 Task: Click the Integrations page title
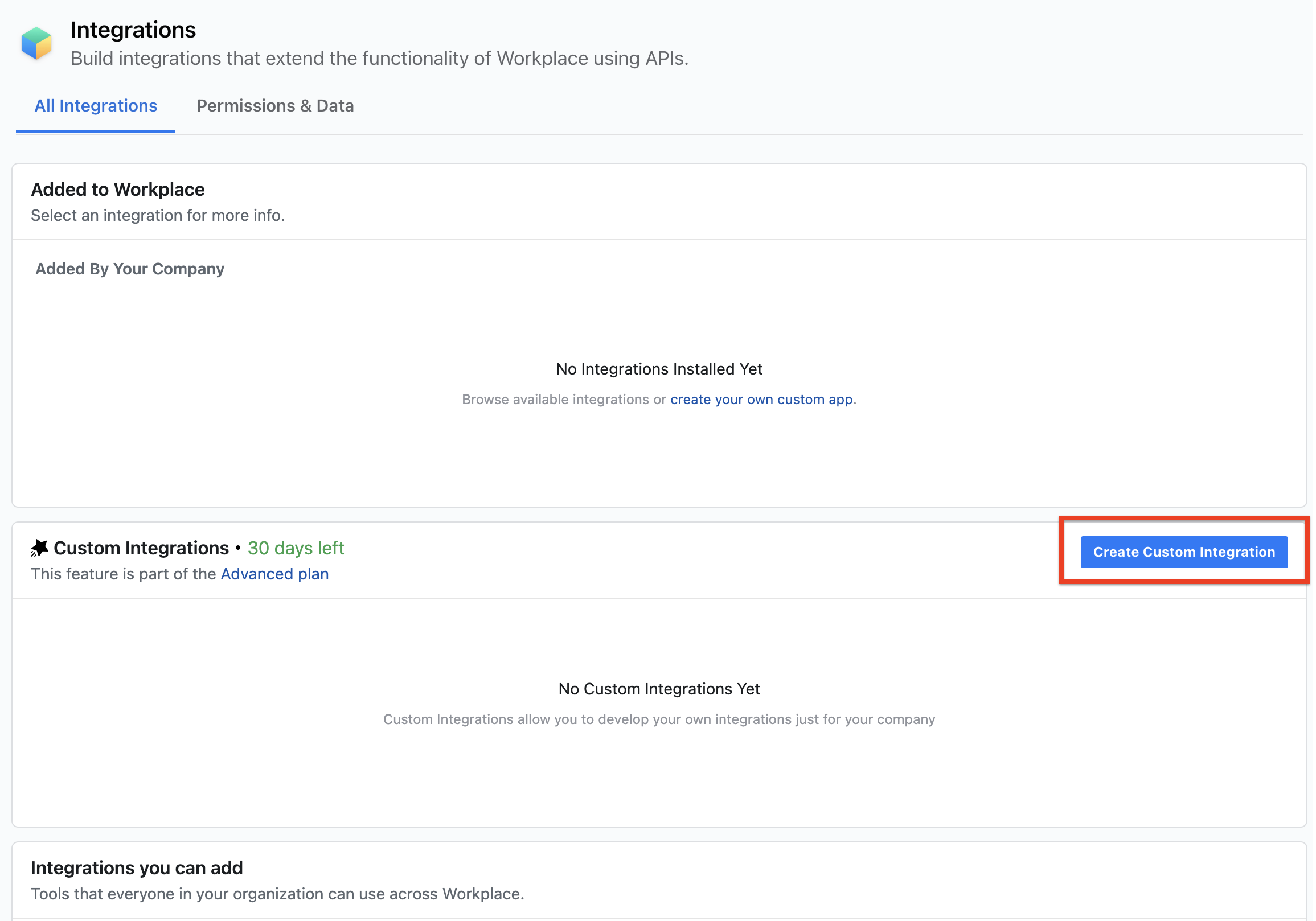(x=133, y=30)
